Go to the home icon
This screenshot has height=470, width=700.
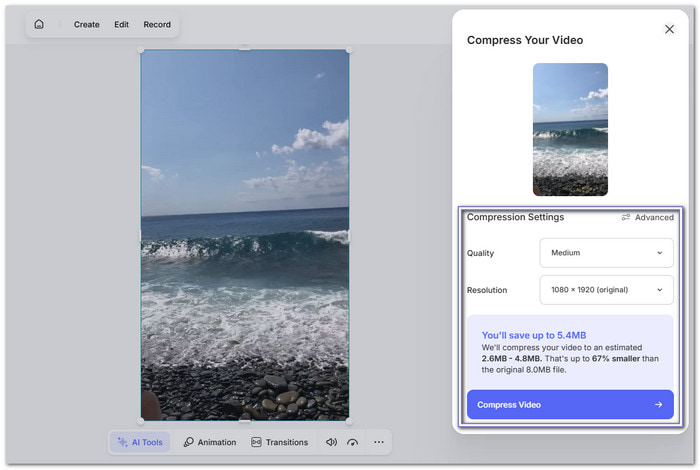tap(39, 24)
